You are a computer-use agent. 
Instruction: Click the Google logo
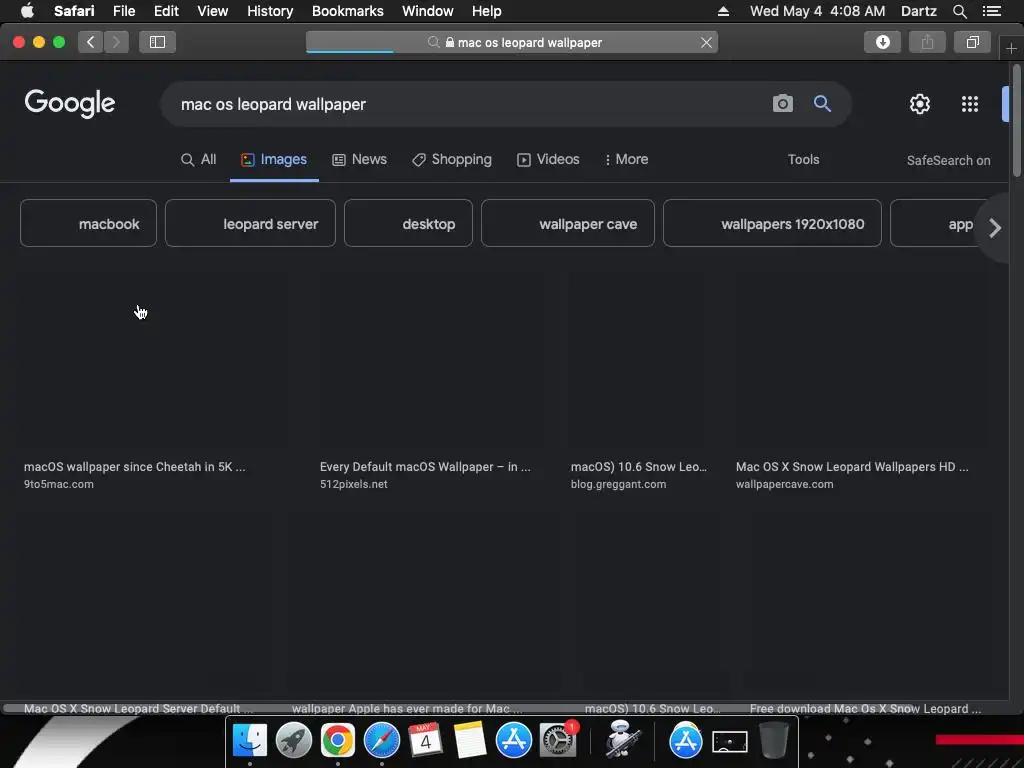point(70,103)
